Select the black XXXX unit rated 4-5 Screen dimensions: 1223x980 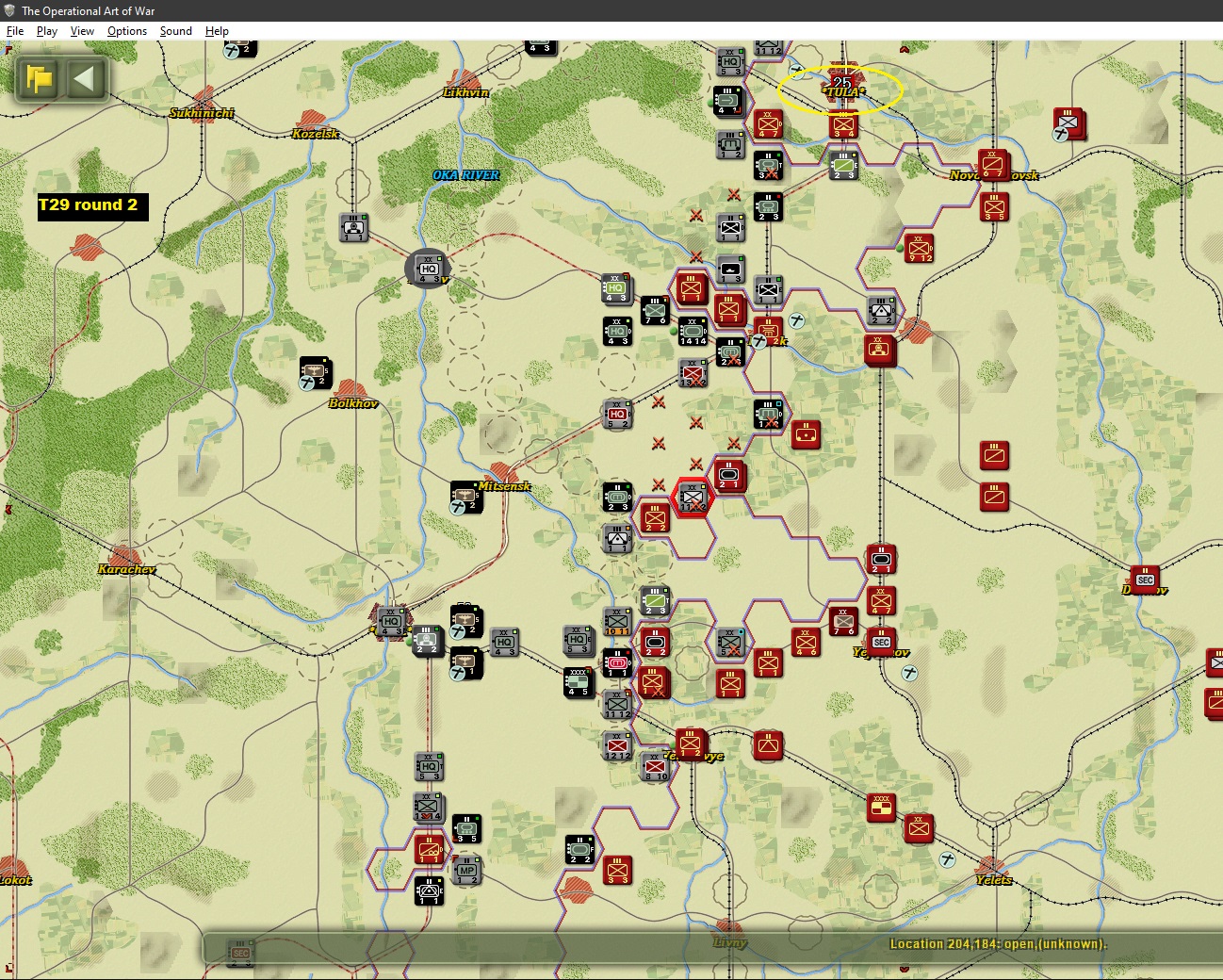tap(579, 682)
